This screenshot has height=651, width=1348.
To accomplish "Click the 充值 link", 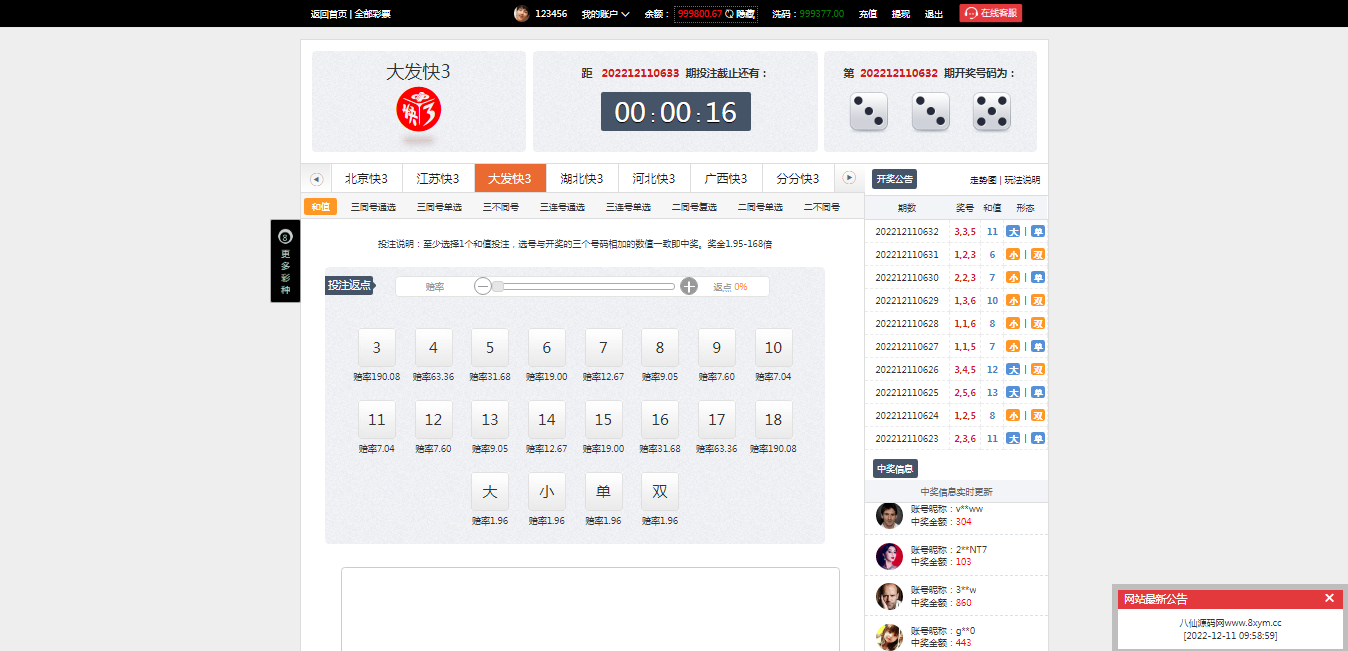I will coord(867,14).
